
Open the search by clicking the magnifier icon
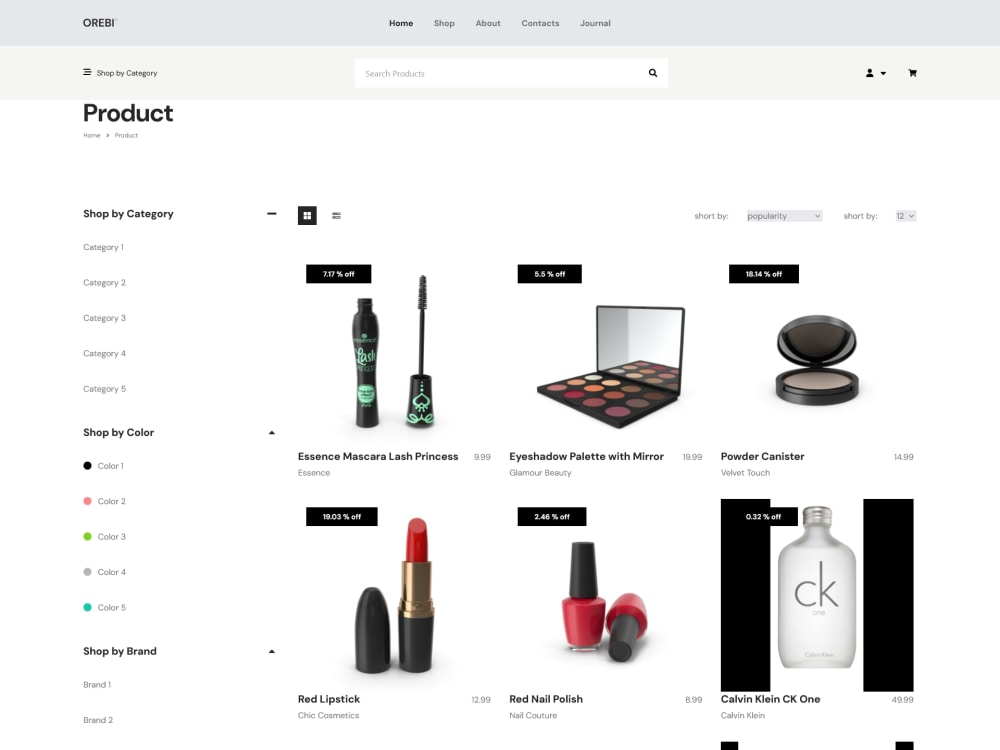652,72
